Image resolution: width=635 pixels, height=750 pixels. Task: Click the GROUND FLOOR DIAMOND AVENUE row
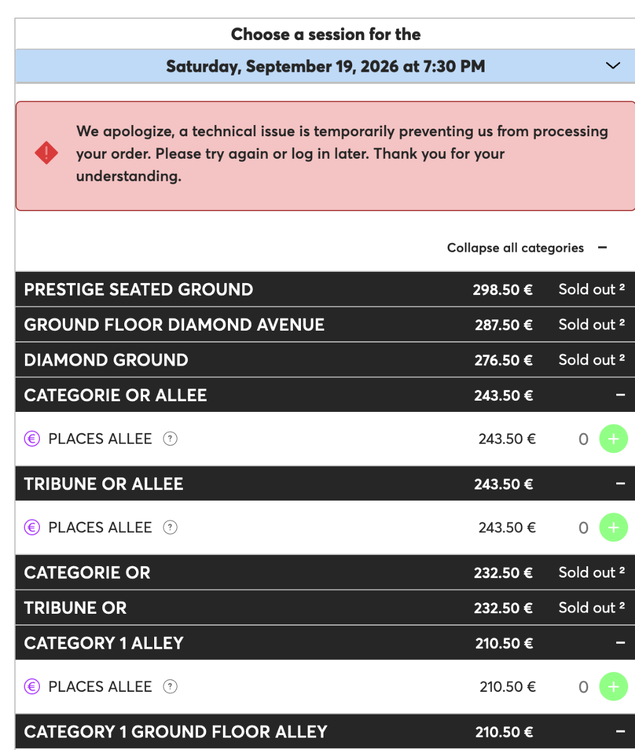click(x=325, y=325)
